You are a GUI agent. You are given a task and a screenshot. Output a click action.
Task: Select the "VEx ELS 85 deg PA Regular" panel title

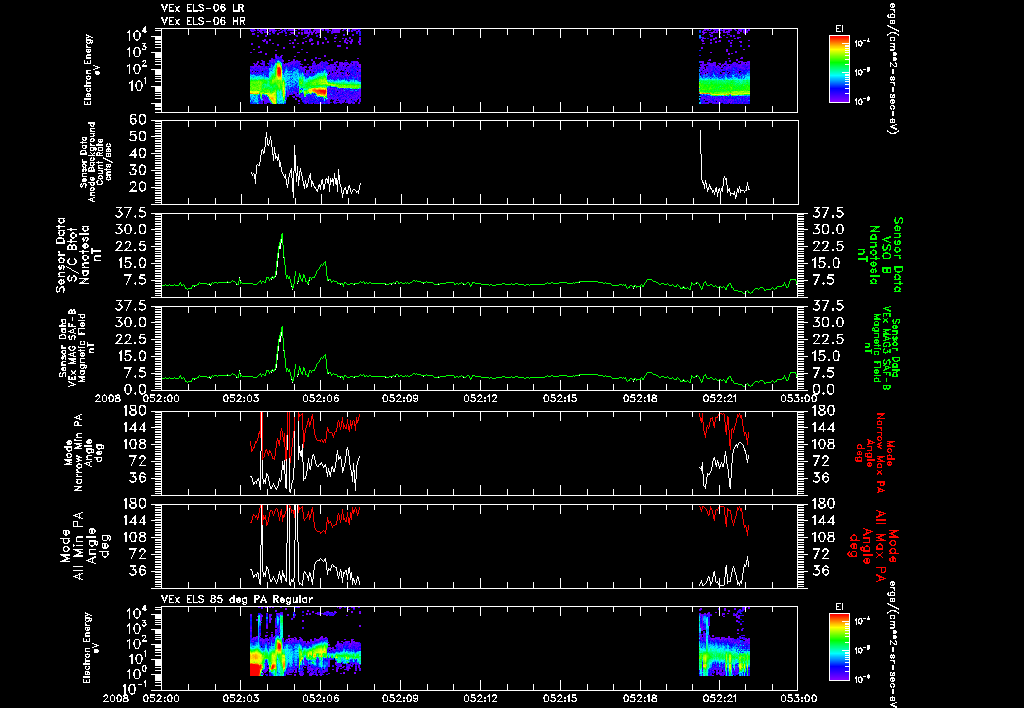(x=237, y=599)
